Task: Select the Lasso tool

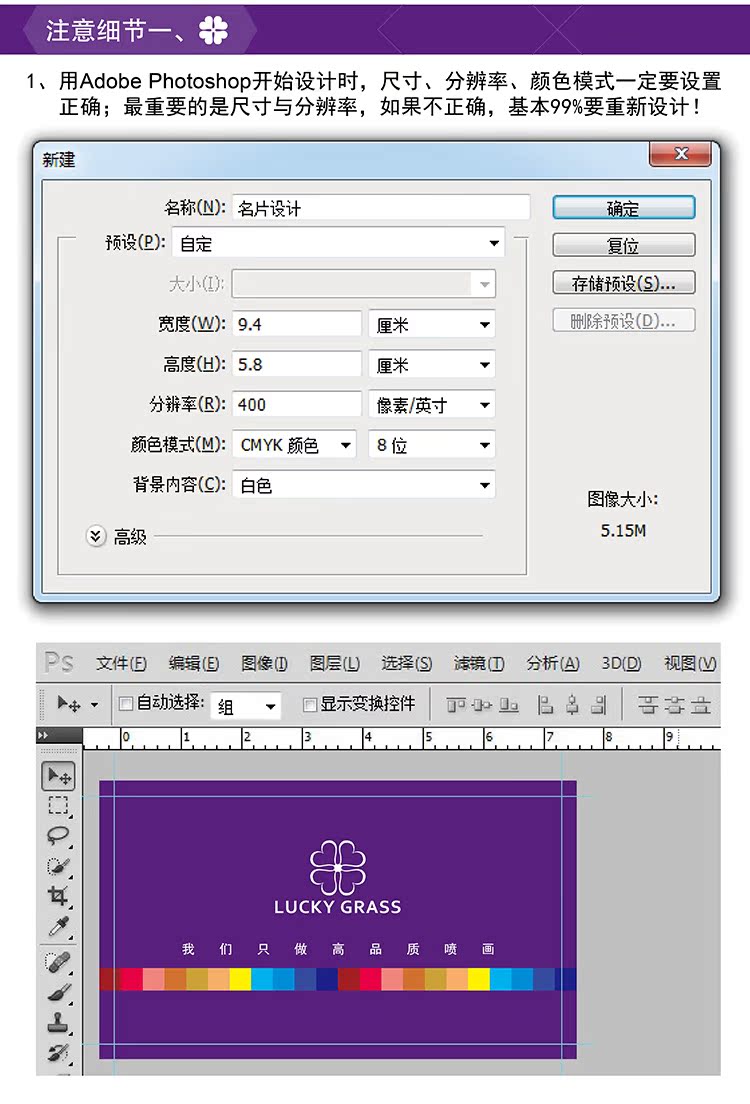Action: click(58, 836)
